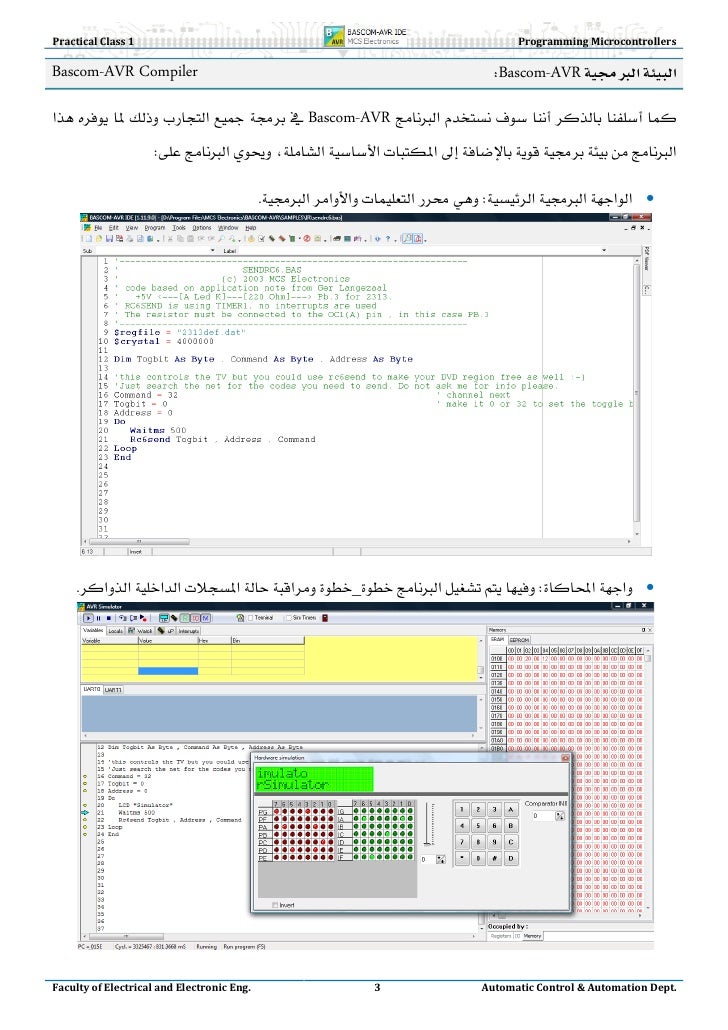
Task: Click green R registers icon in simulator
Action: pos(185,618)
